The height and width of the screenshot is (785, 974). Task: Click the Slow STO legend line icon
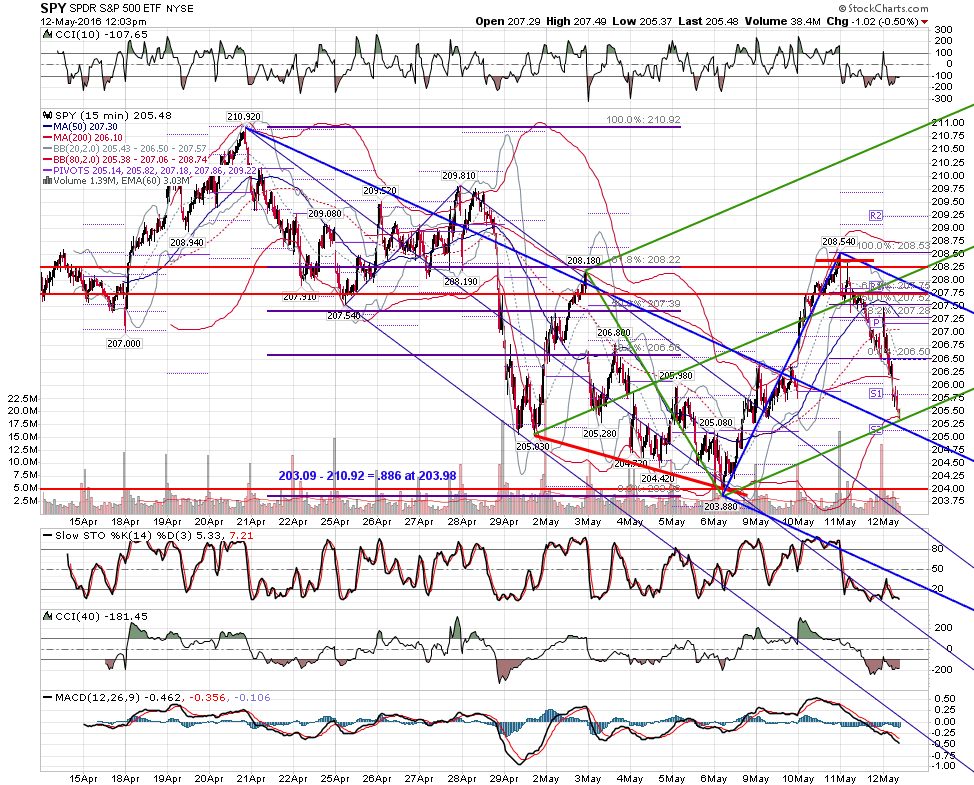pyautogui.click(x=48, y=535)
